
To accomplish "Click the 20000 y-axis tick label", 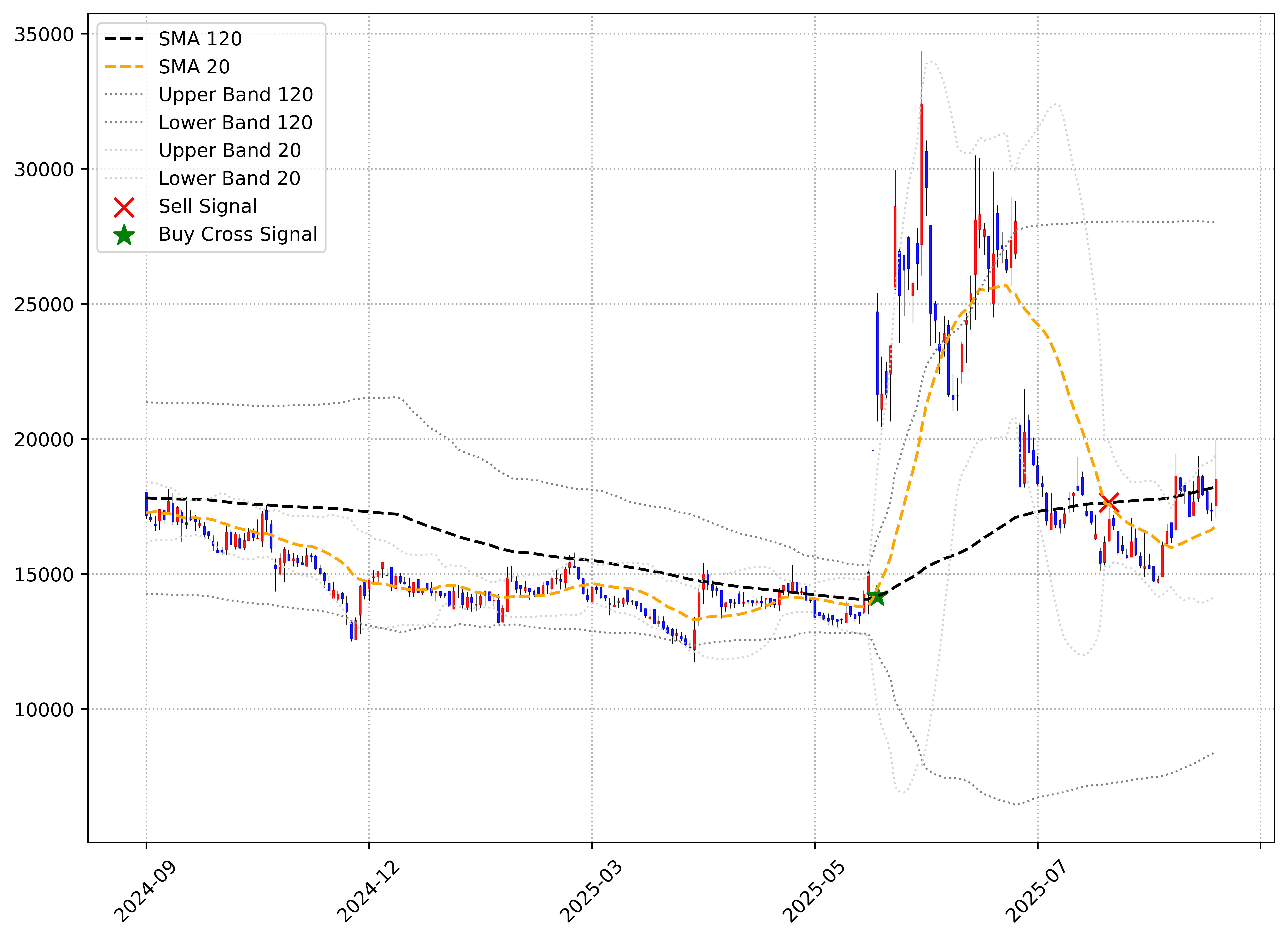I will pyautogui.click(x=44, y=439).
